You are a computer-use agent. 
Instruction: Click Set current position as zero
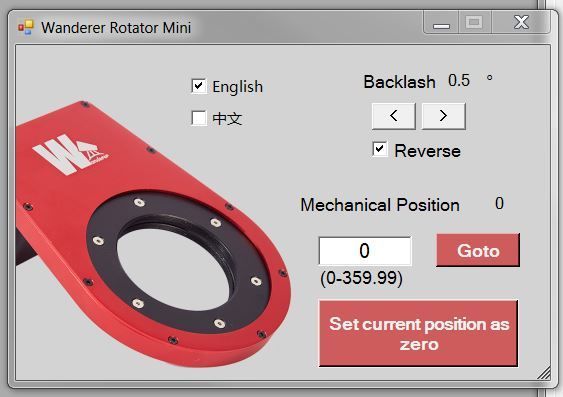coord(419,333)
